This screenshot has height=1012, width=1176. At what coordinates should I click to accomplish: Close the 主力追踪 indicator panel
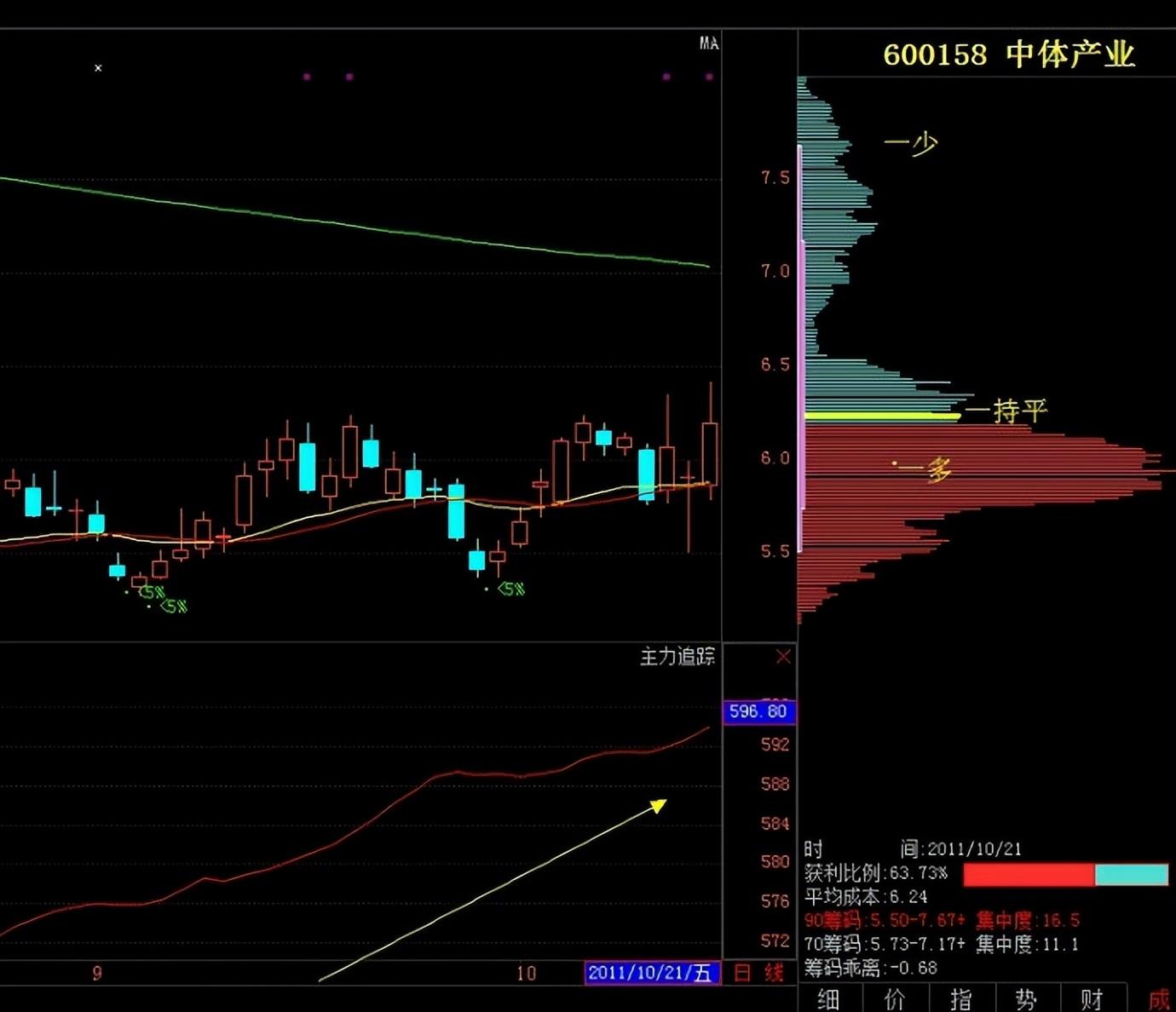coord(783,657)
